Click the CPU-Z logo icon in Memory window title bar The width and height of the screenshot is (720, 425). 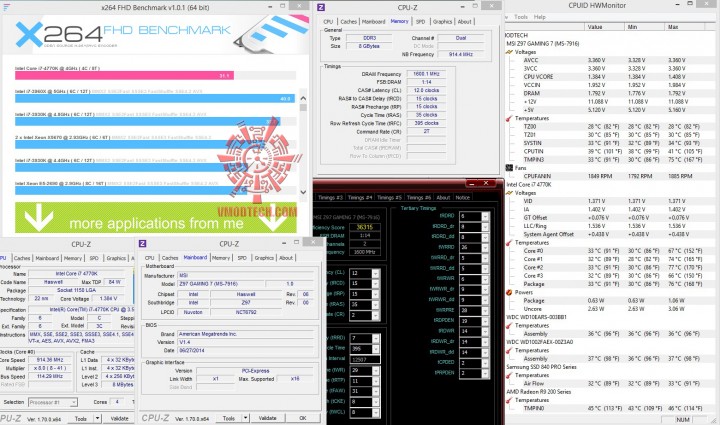pos(321,7)
